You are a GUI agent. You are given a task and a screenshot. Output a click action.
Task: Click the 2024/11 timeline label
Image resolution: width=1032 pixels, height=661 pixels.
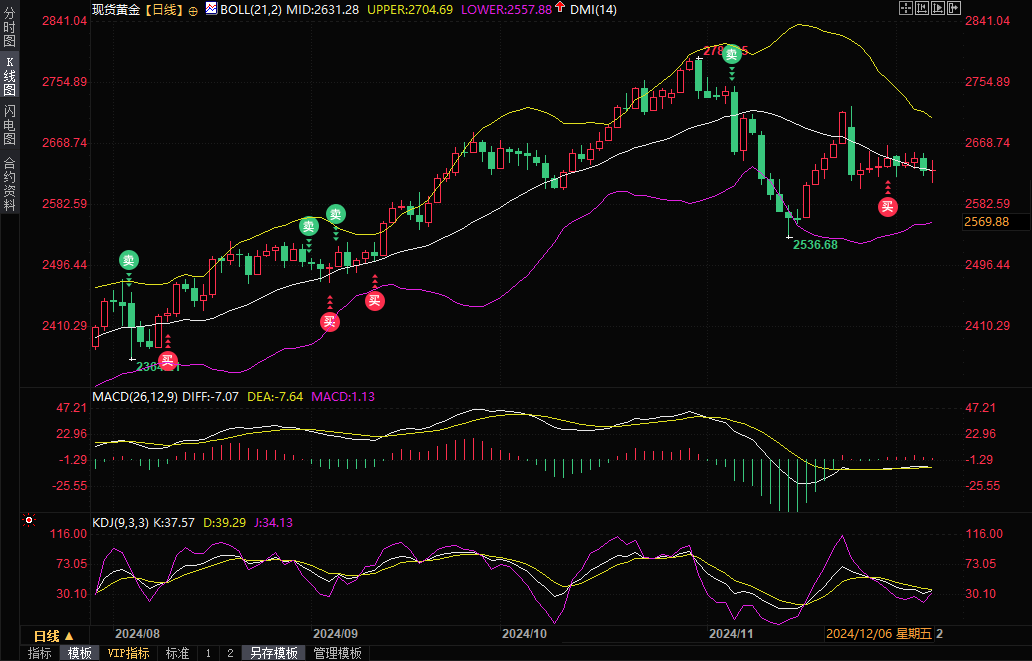pos(731,633)
